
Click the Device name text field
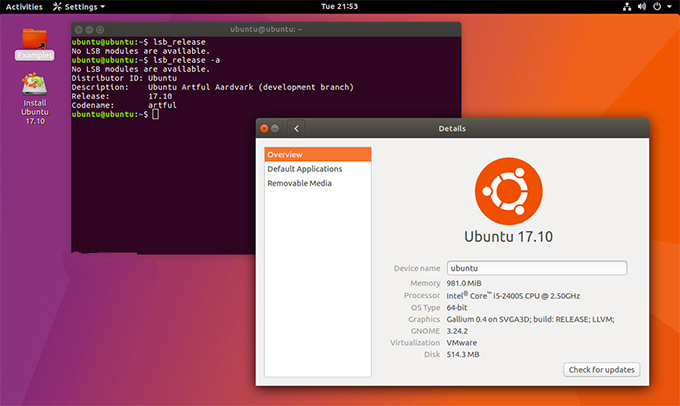point(536,268)
